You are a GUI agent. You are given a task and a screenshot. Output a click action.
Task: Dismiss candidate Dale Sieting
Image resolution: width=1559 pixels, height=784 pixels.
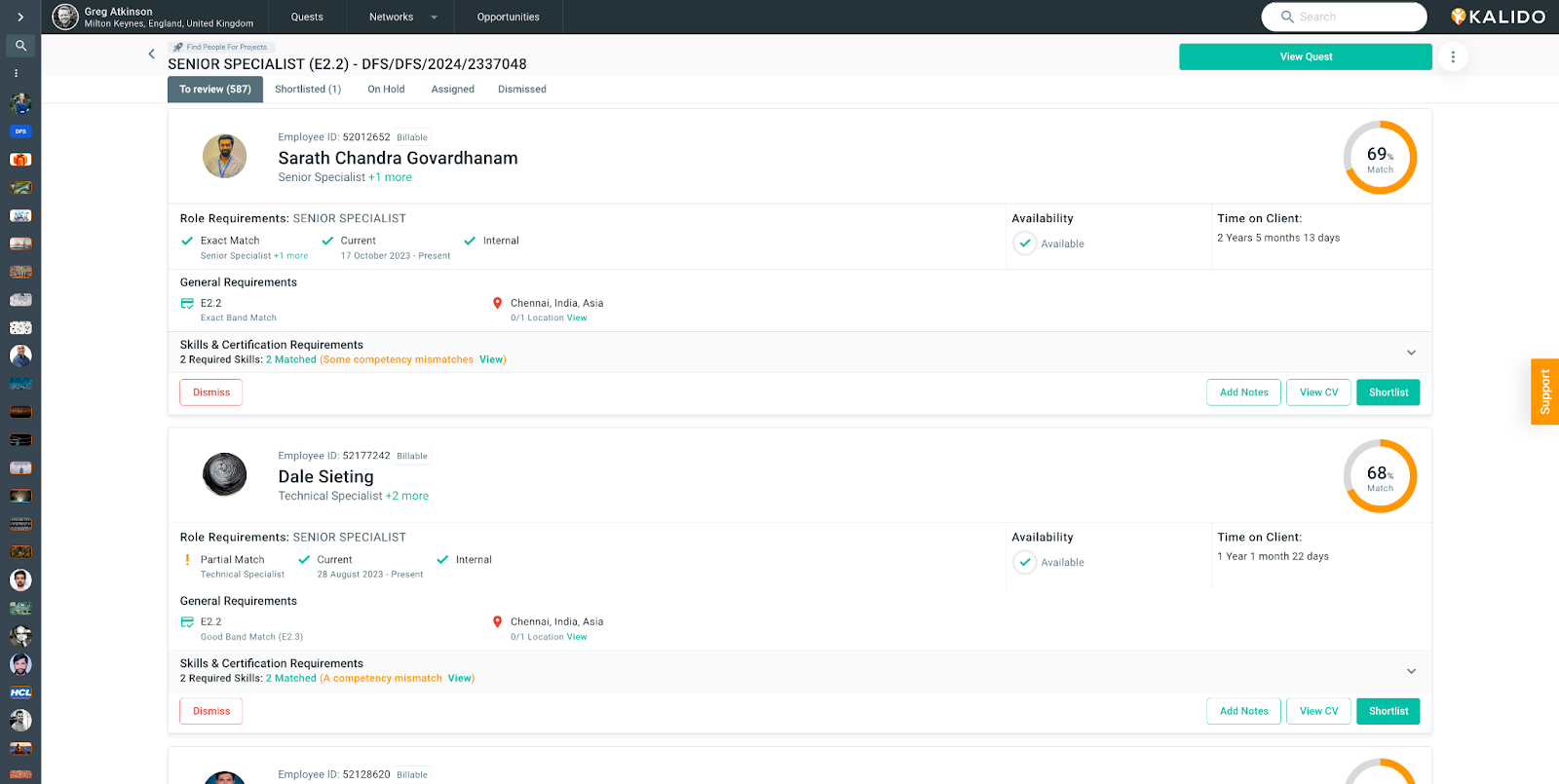[211, 711]
